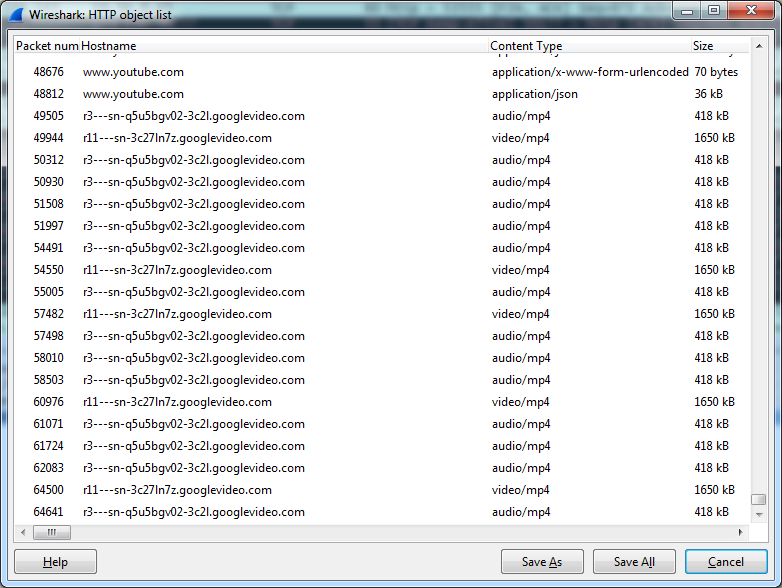Sort by the Size column header

(720, 46)
